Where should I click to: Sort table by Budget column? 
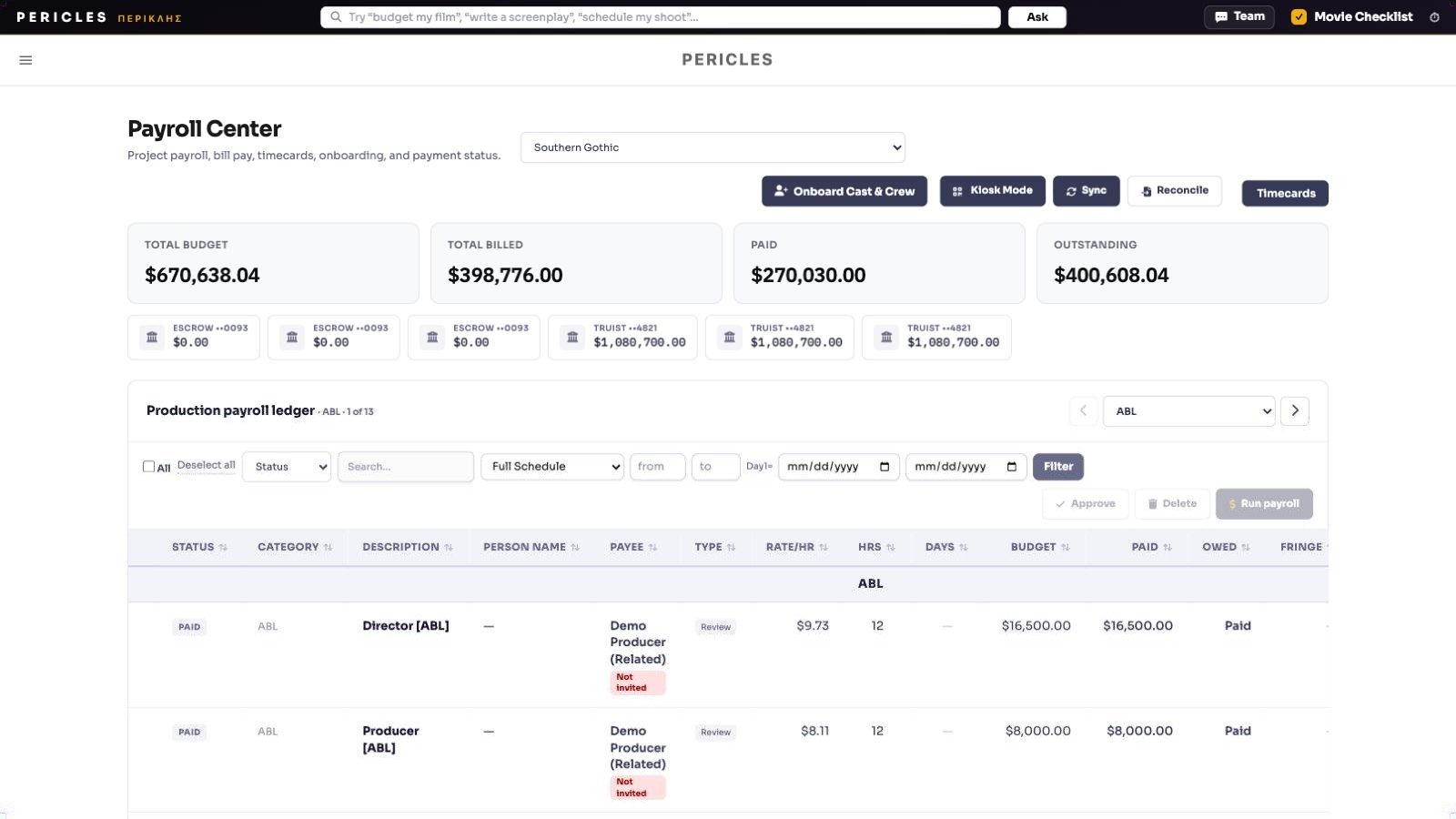pyautogui.click(x=1040, y=547)
